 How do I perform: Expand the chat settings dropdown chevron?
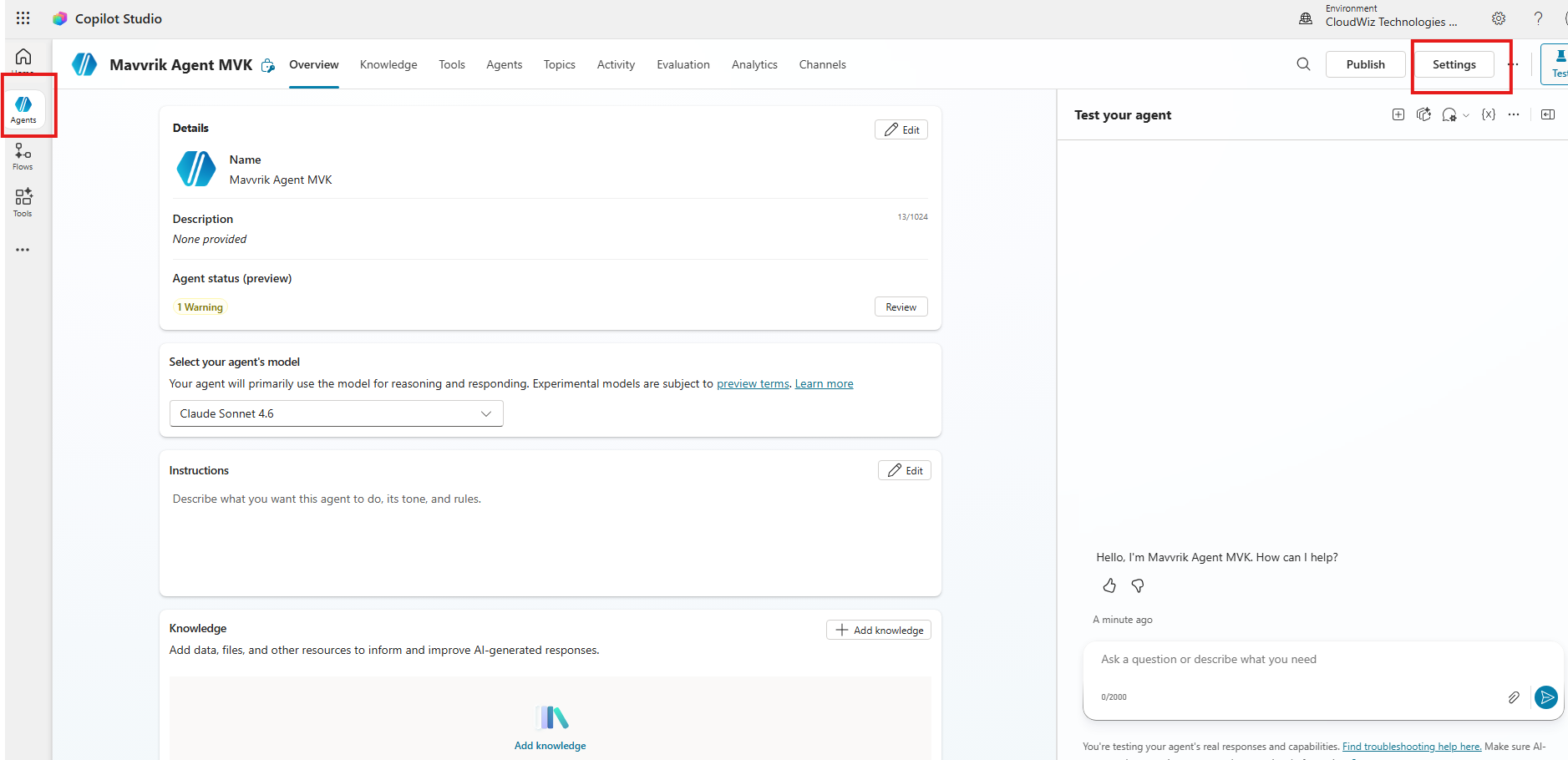click(1466, 115)
